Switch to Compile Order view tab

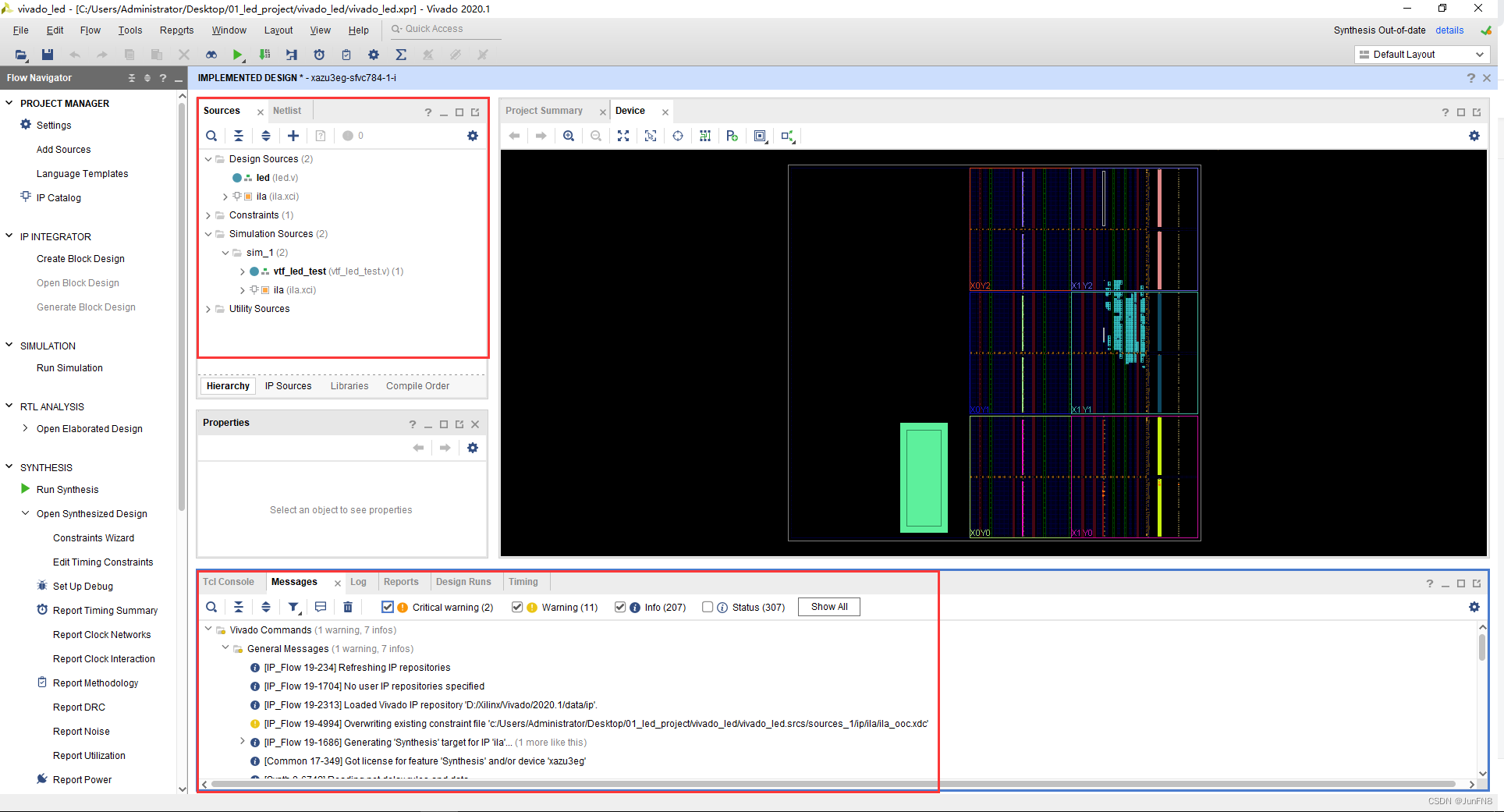click(x=417, y=386)
